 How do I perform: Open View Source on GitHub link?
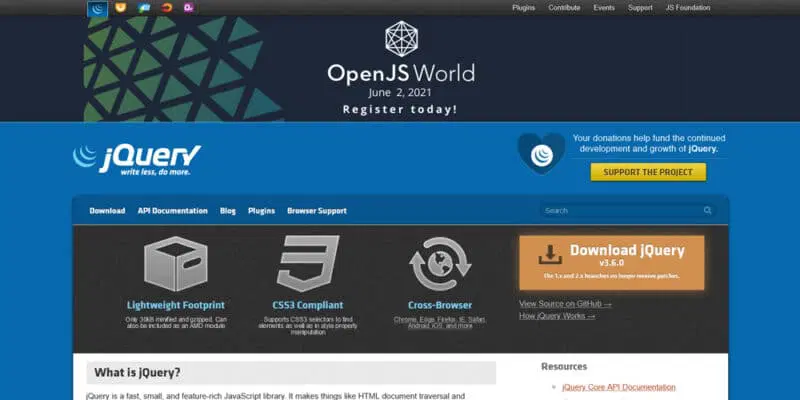pyautogui.click(x=565, y=304)
